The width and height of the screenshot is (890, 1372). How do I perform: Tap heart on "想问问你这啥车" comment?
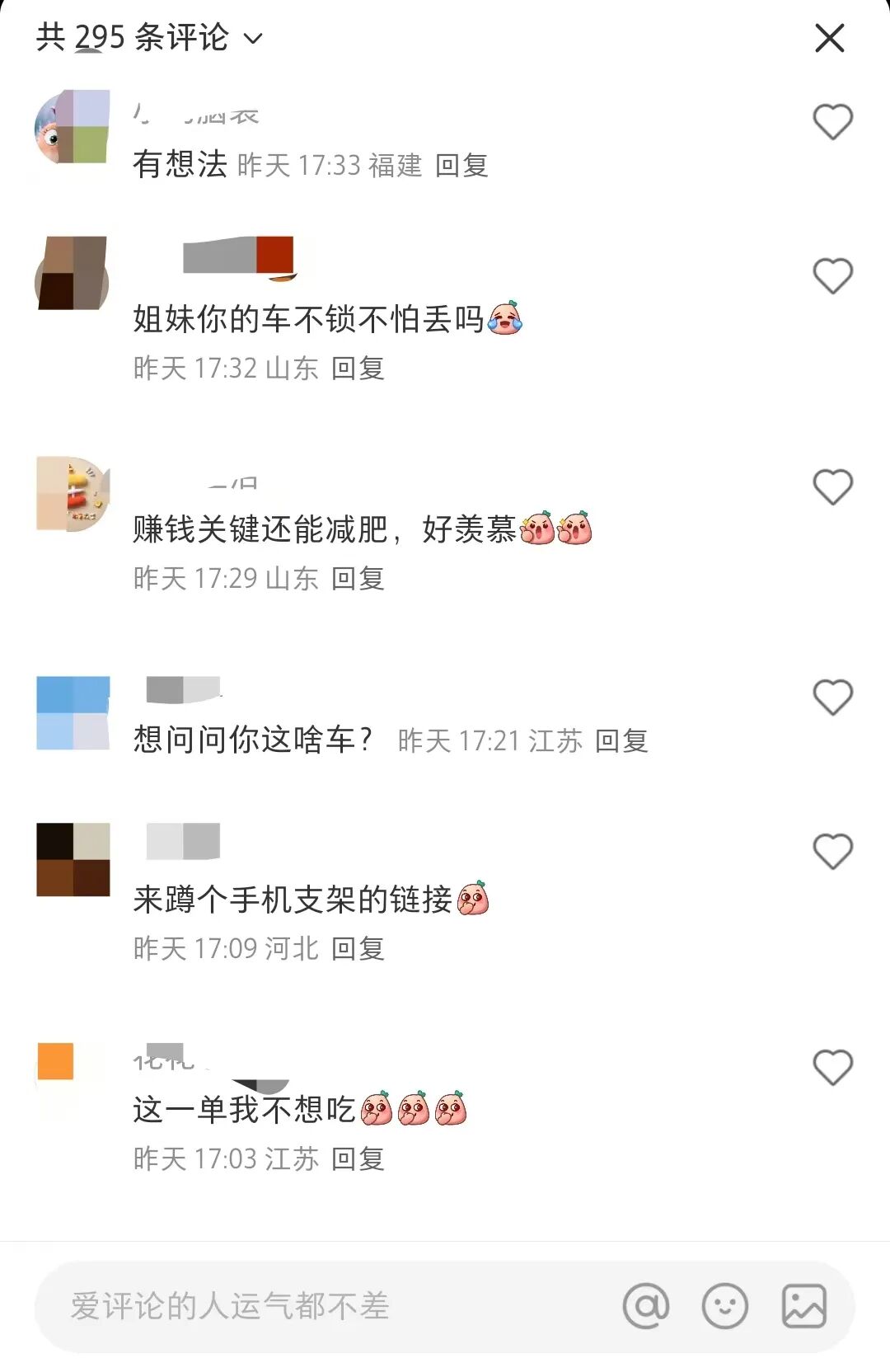tap(832, 698)
